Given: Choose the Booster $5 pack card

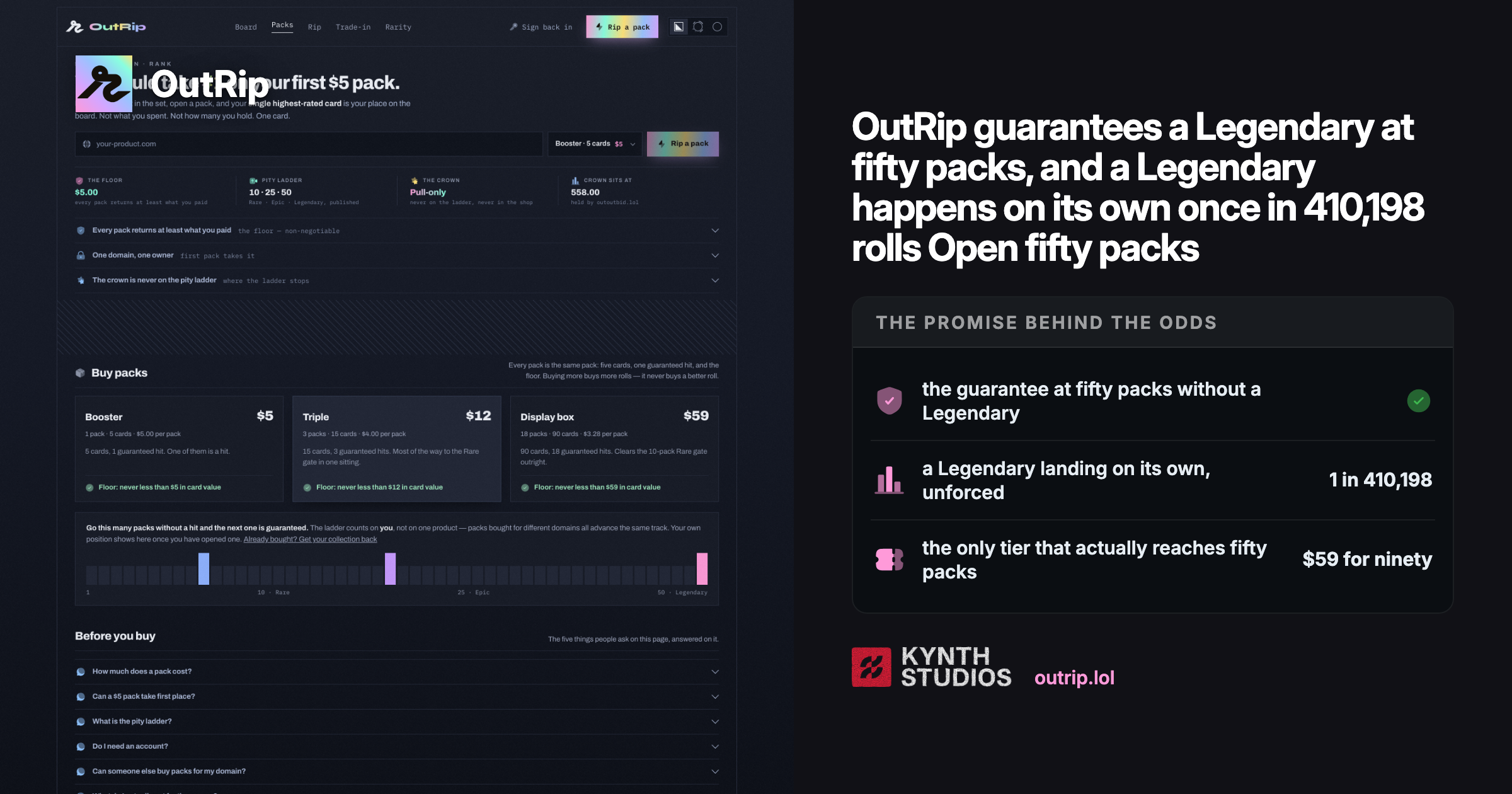Looking at the screenshot, I should point(179,449).
